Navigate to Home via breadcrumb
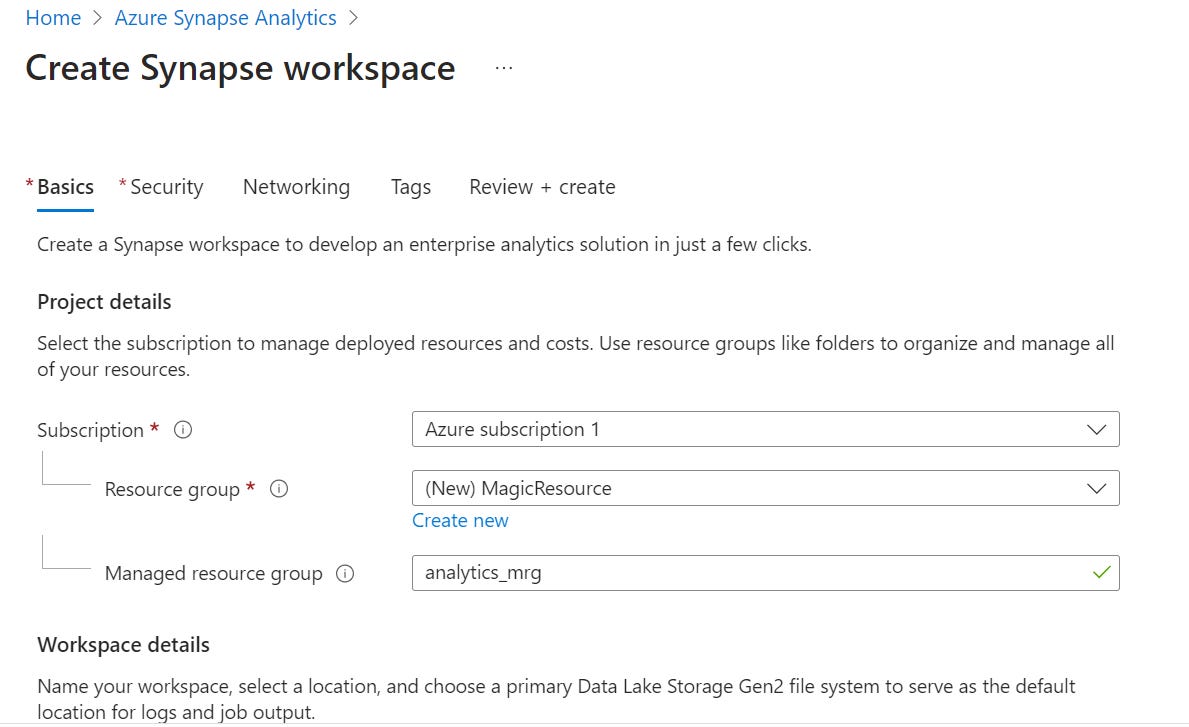The width and height of the screenshot is (1189, 727). pyautogui.click(x=53, y=17)
